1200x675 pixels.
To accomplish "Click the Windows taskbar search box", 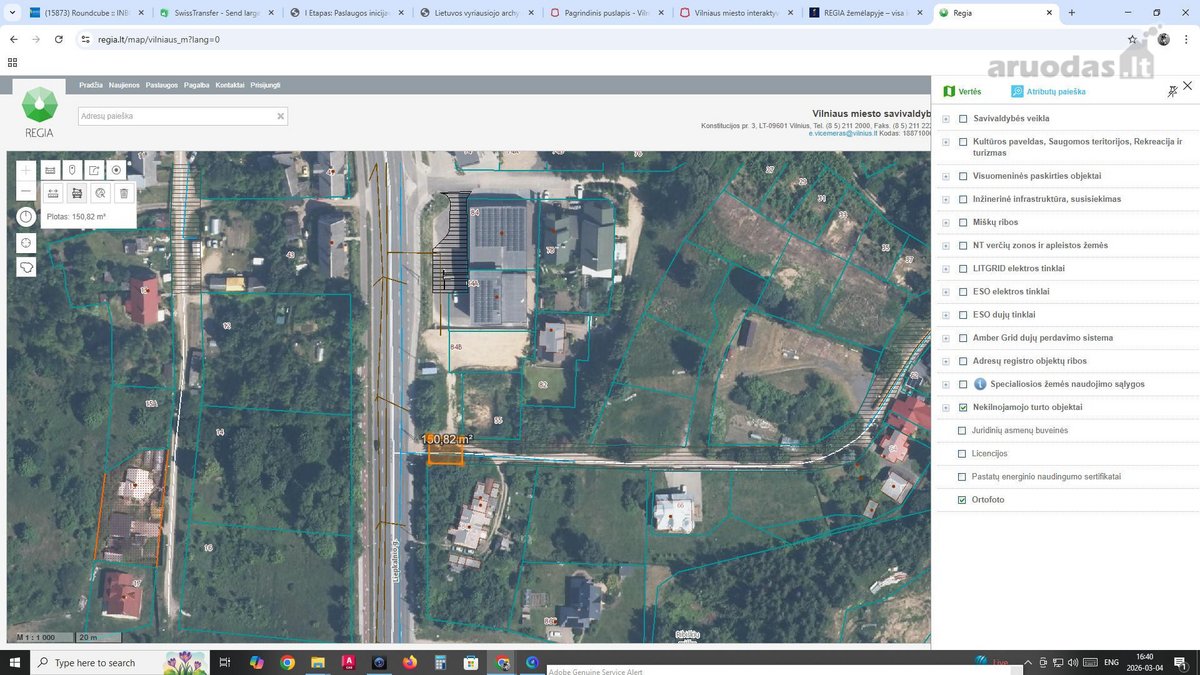I will coord(119,662).
